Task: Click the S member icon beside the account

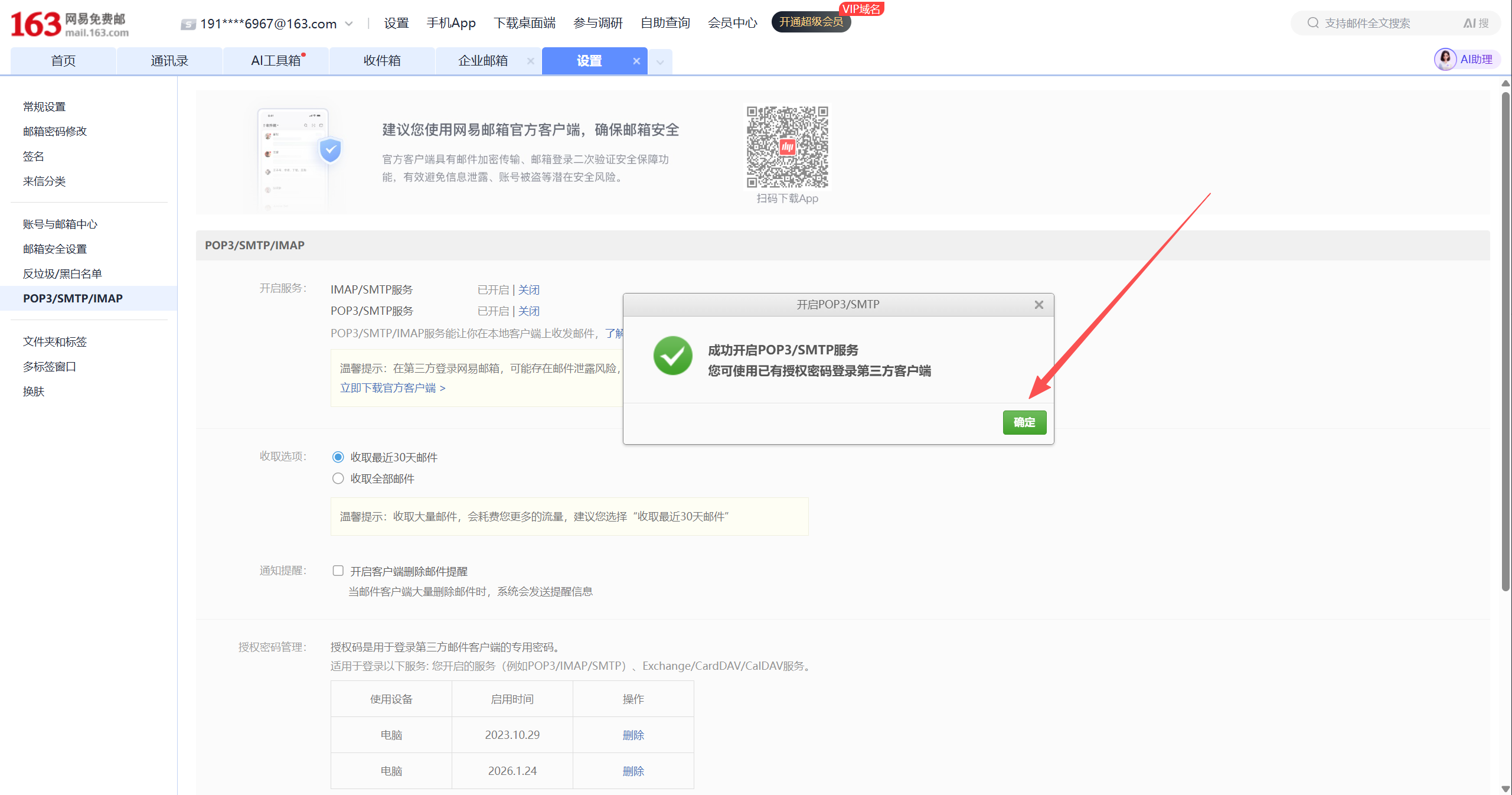Action: coord(188,24)
